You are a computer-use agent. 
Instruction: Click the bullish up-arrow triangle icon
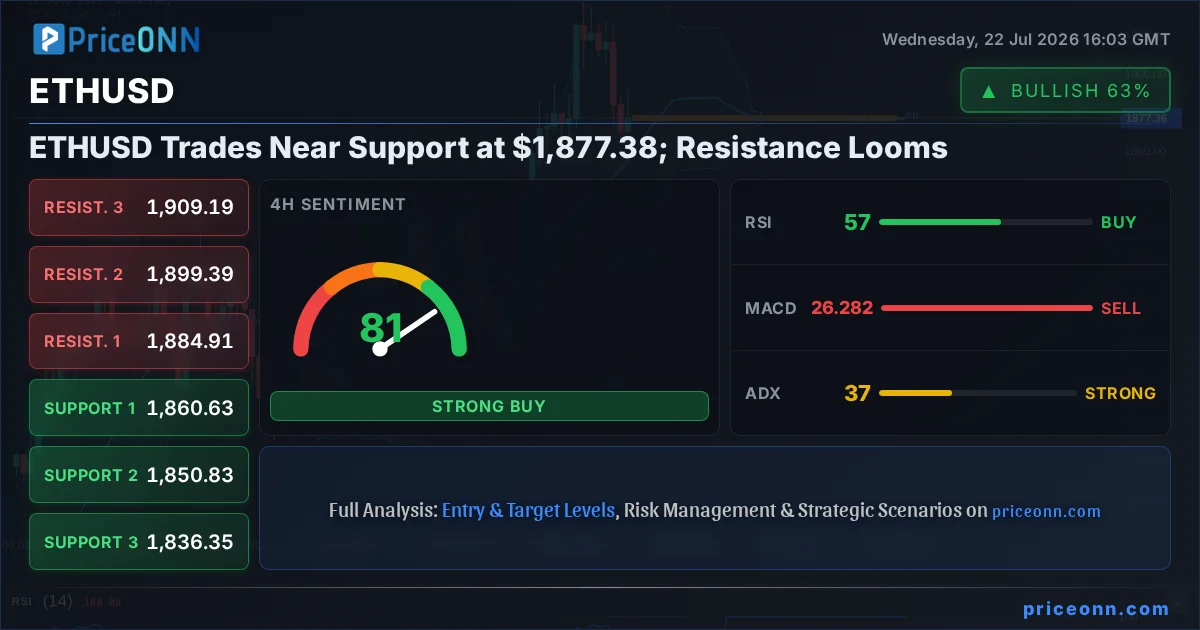point(988,91)
